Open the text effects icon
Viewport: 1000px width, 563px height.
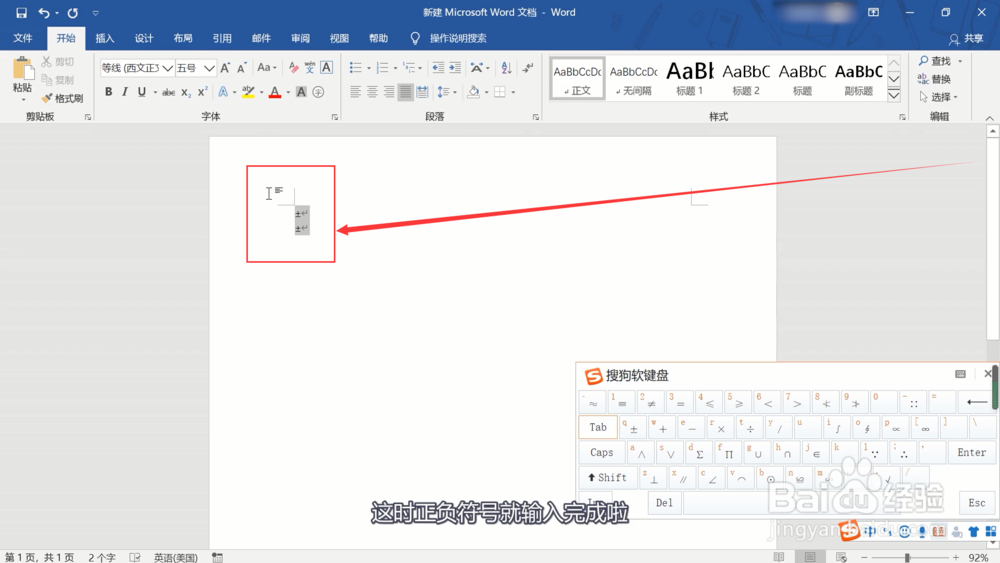coord(223,92)
